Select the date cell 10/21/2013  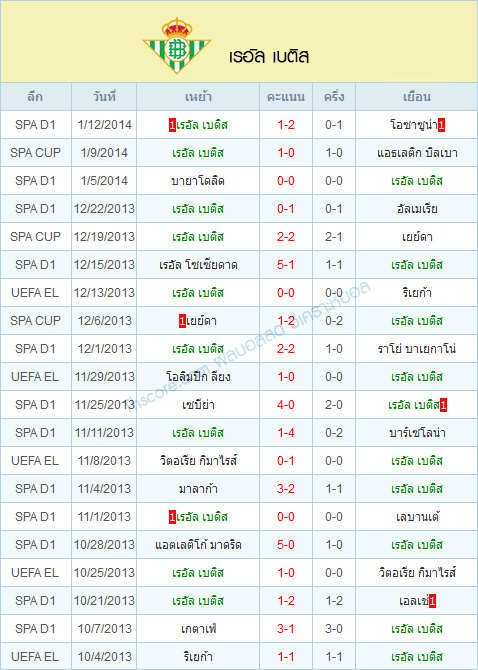click(x=104, y=601)
